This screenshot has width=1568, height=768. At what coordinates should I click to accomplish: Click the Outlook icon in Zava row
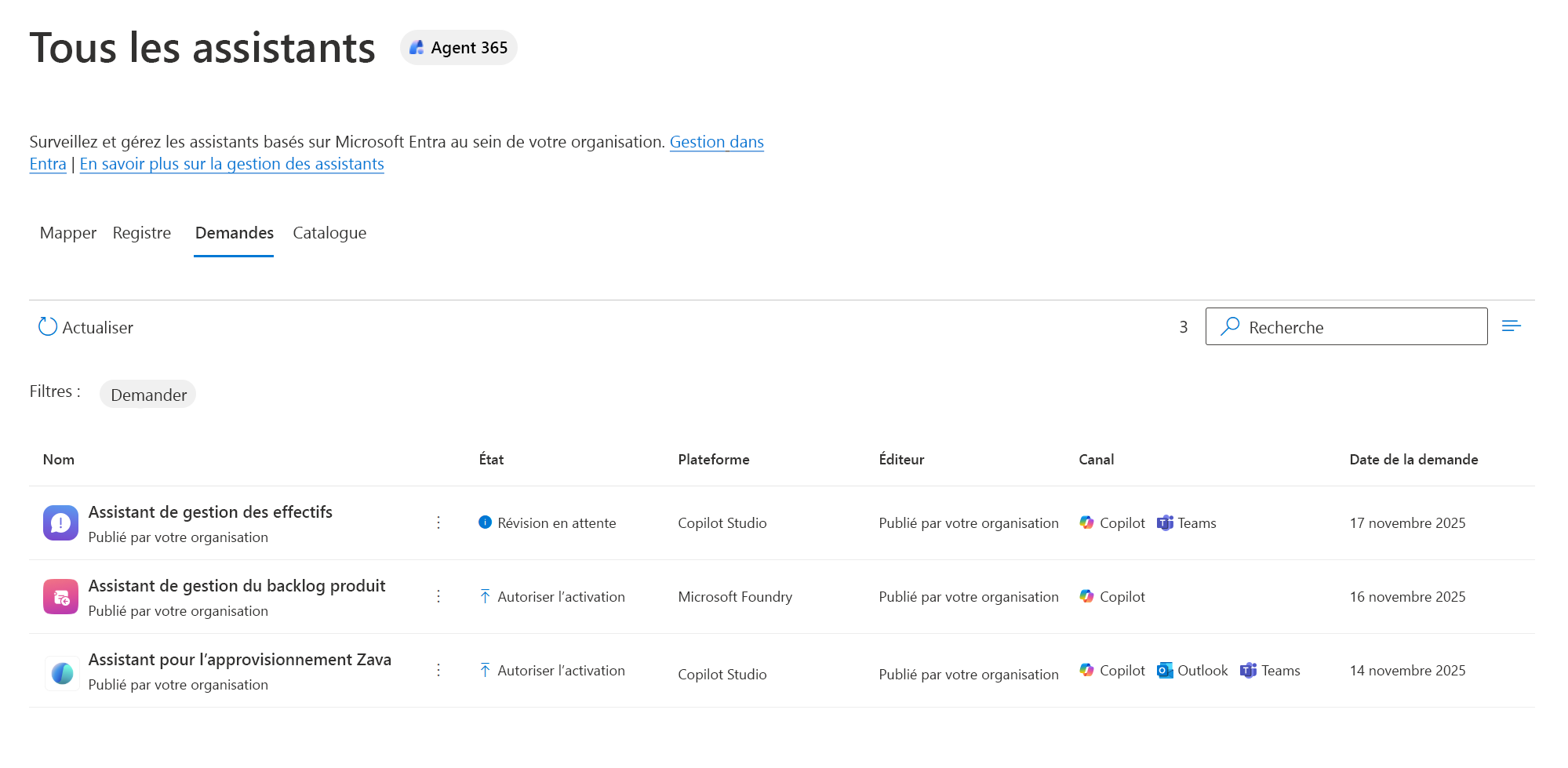(x=1165, y=670)
